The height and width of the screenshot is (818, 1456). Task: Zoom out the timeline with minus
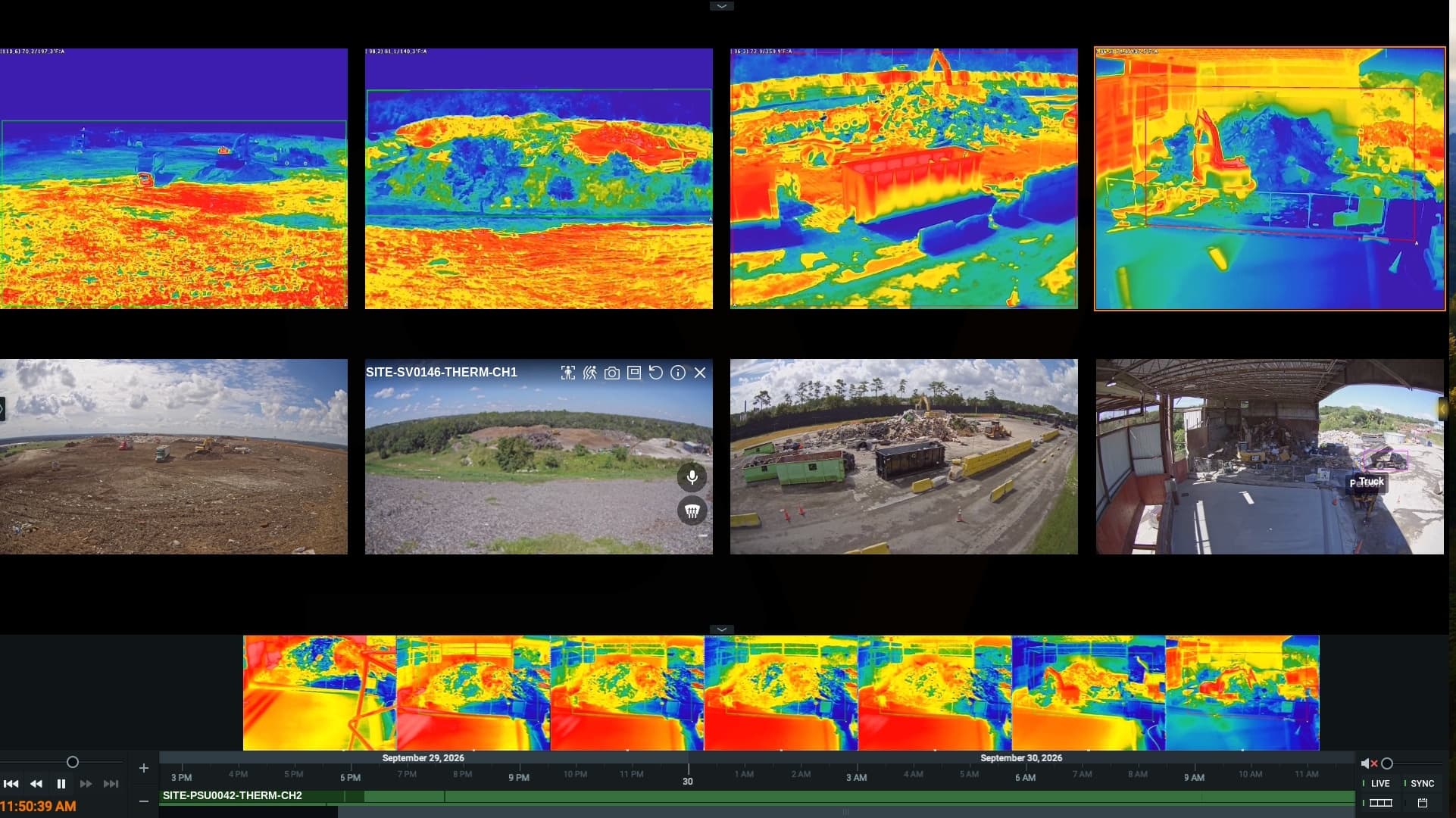[x=143, y=801]
